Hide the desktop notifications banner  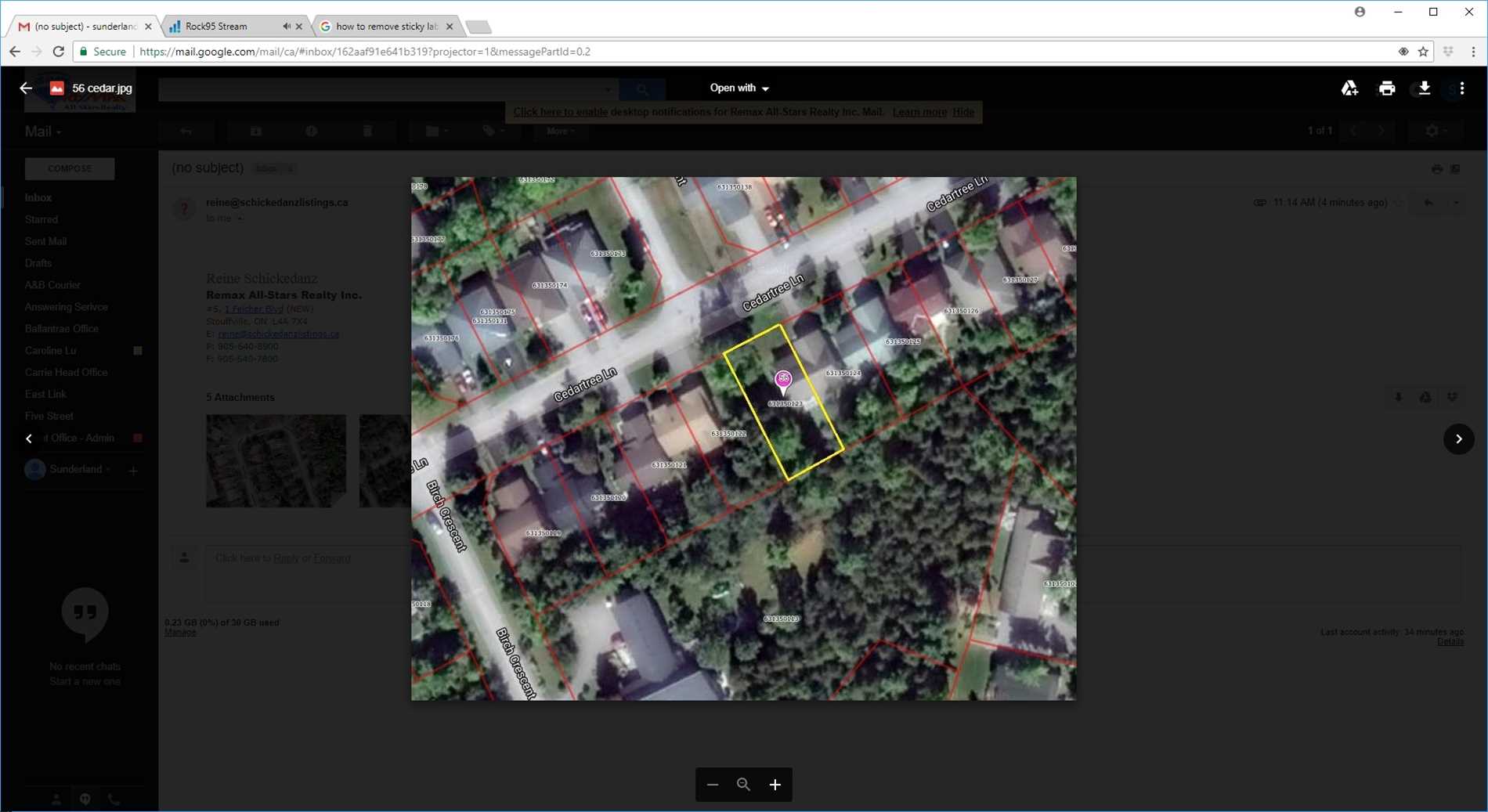[963, 112]
